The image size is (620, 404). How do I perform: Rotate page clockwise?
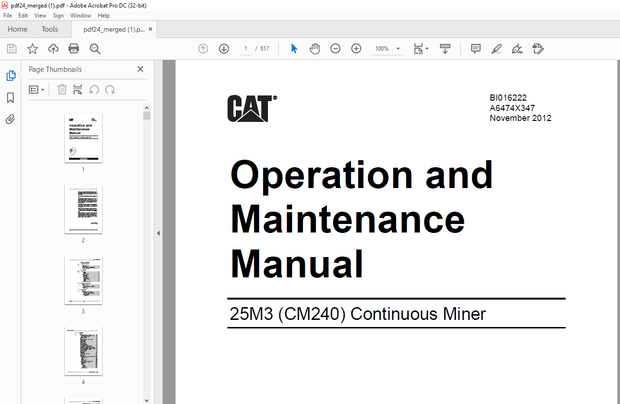pyautogui.click(x=110, y=90)
